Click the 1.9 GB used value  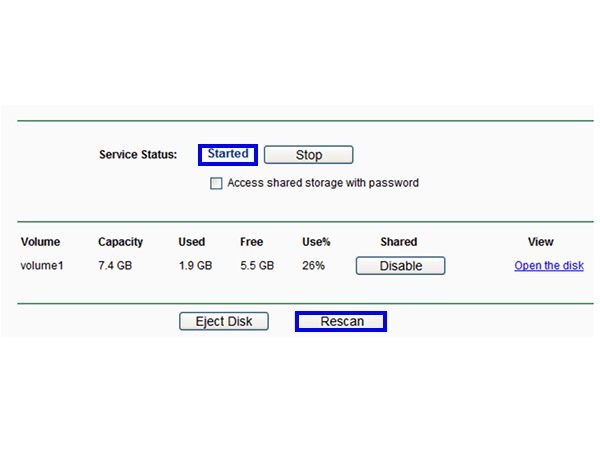click(195, 266)
